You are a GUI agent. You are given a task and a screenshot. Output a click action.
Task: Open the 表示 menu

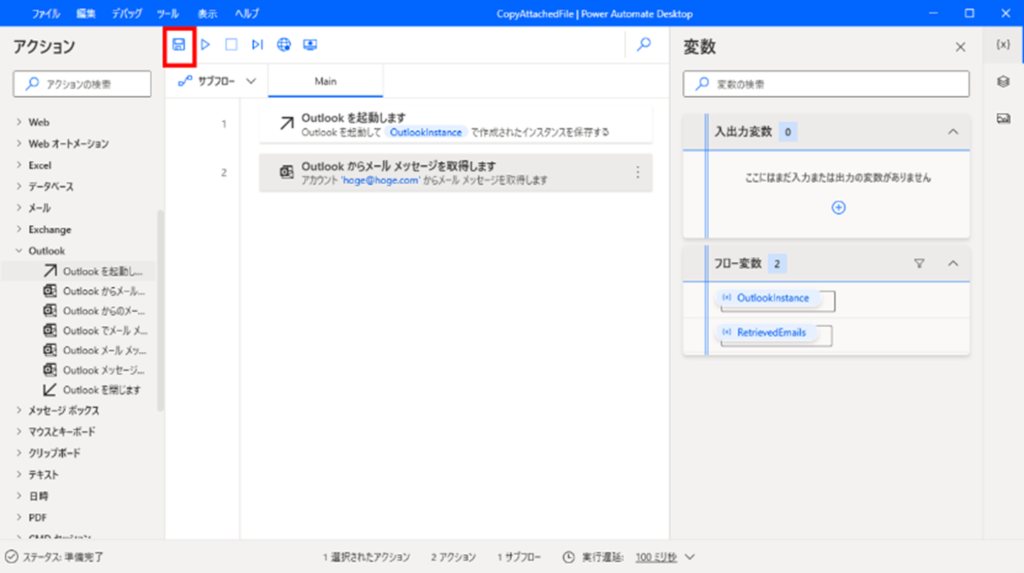tap(207, 14)
